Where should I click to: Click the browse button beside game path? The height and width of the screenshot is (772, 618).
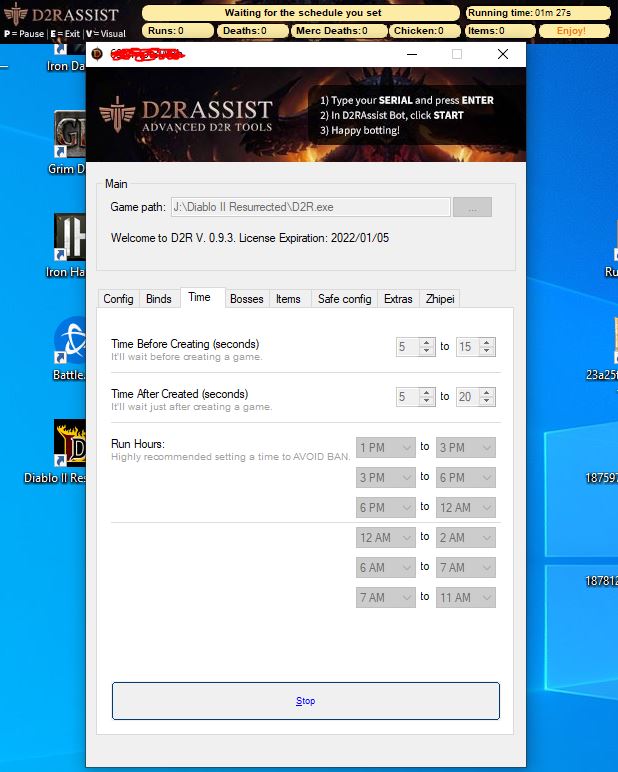pyautogui.click(x=472, y=207)
